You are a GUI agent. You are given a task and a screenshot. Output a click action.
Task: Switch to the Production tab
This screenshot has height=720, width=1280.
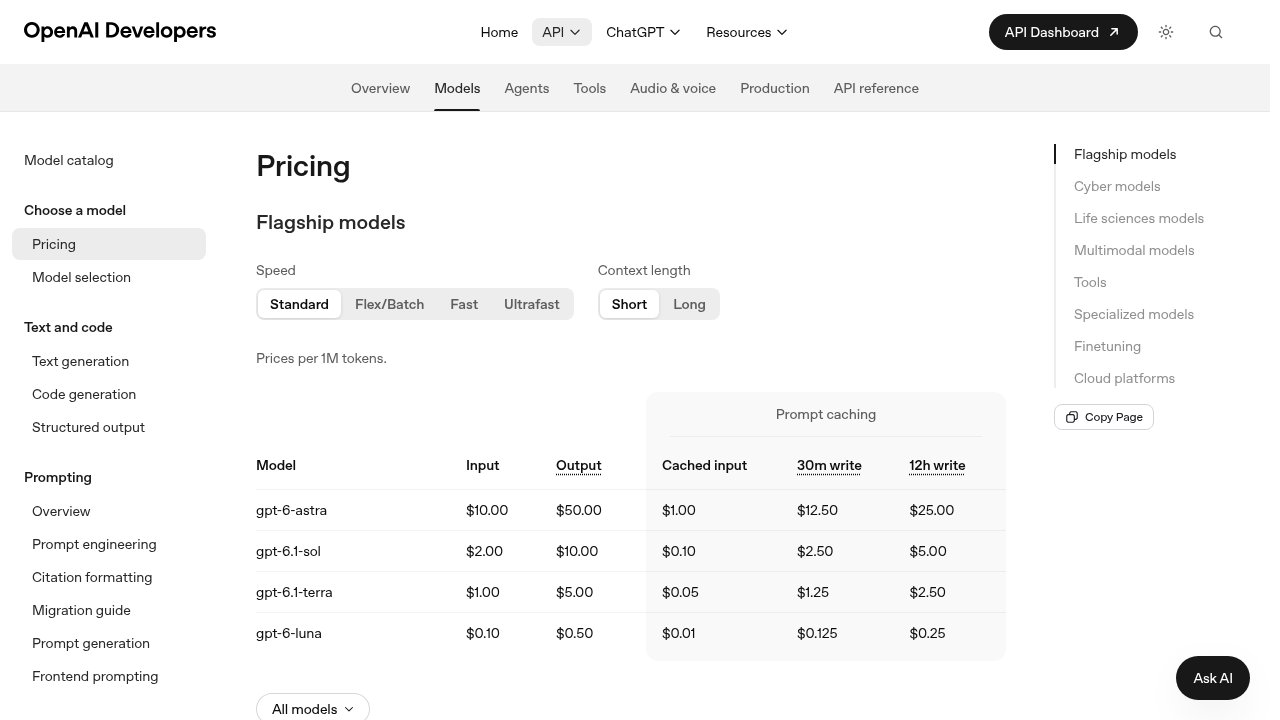[775, 88]
